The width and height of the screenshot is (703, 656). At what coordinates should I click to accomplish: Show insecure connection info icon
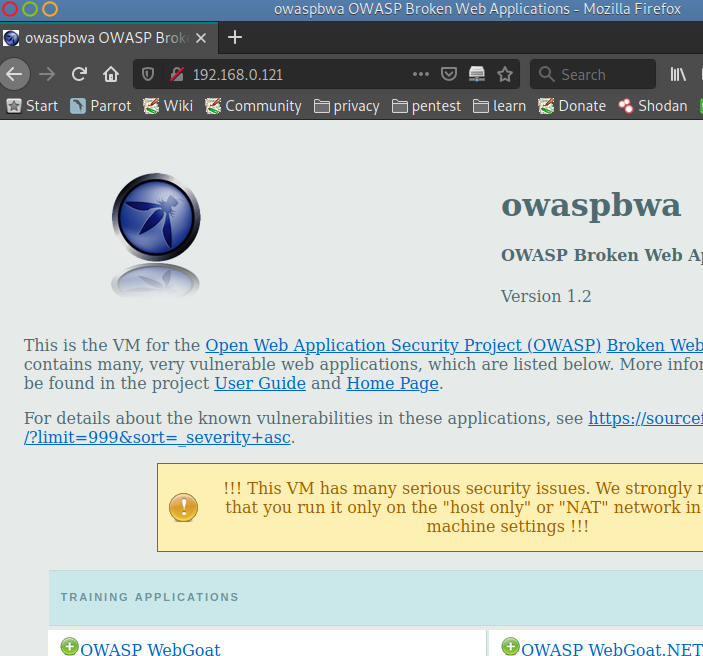coord(177,74)
